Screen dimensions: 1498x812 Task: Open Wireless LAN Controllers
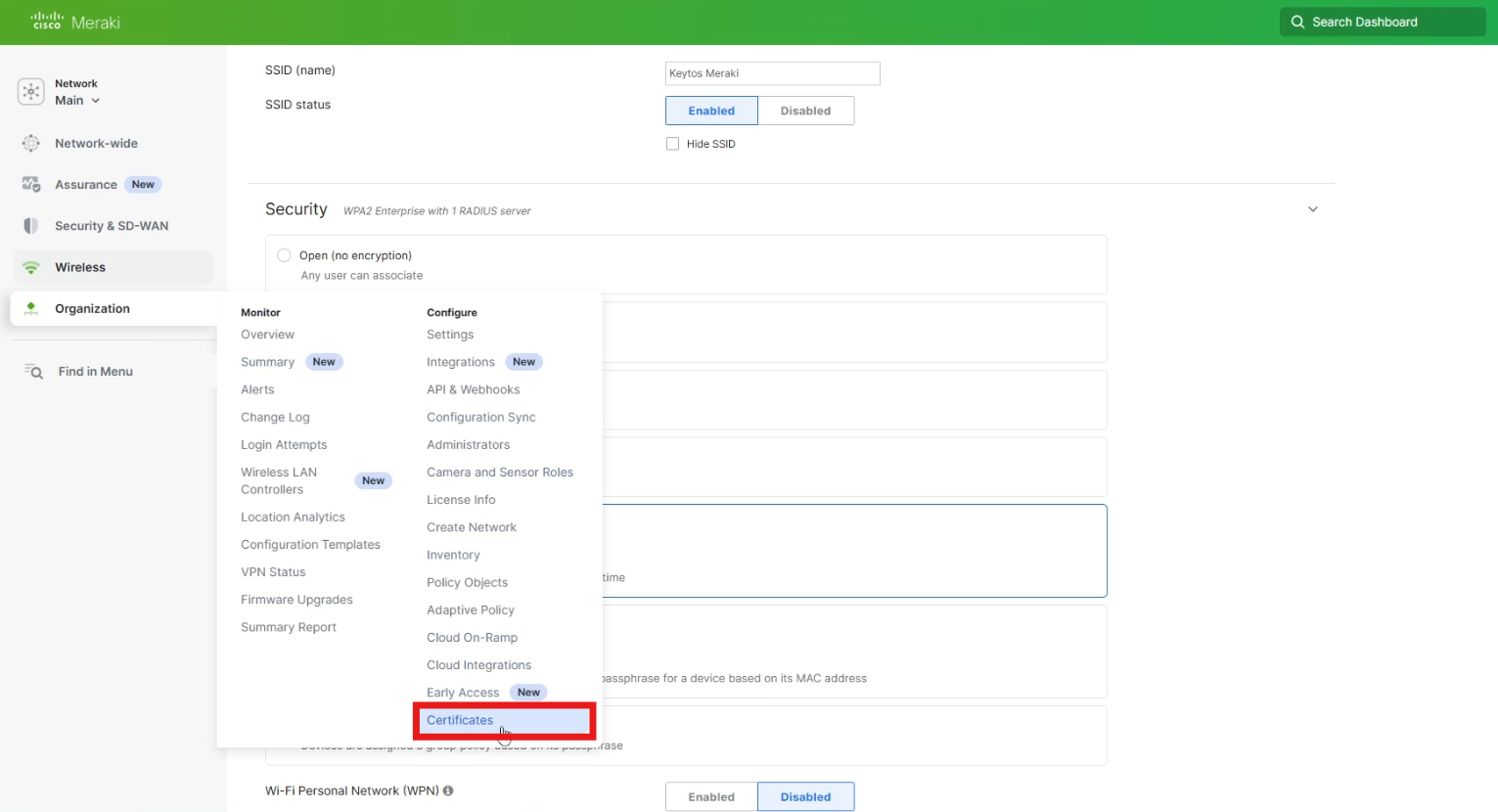point(279,481)
